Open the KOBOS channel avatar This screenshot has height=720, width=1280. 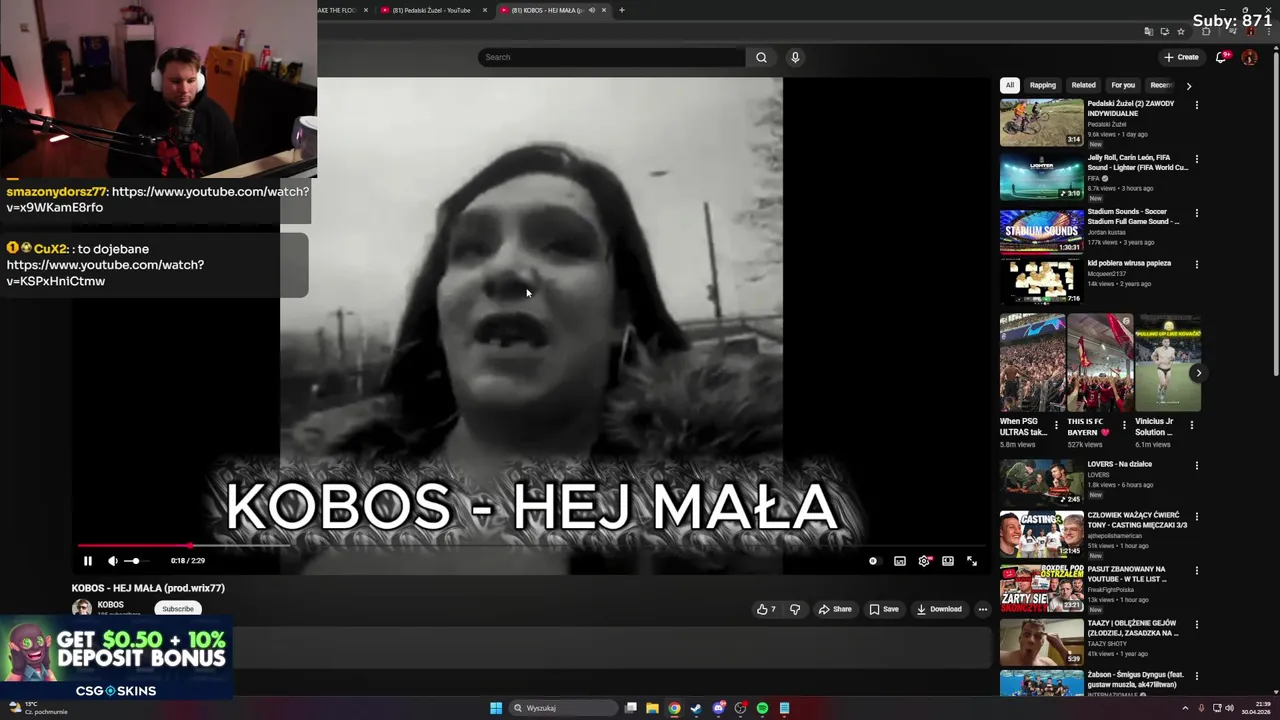tap(82, 608)
